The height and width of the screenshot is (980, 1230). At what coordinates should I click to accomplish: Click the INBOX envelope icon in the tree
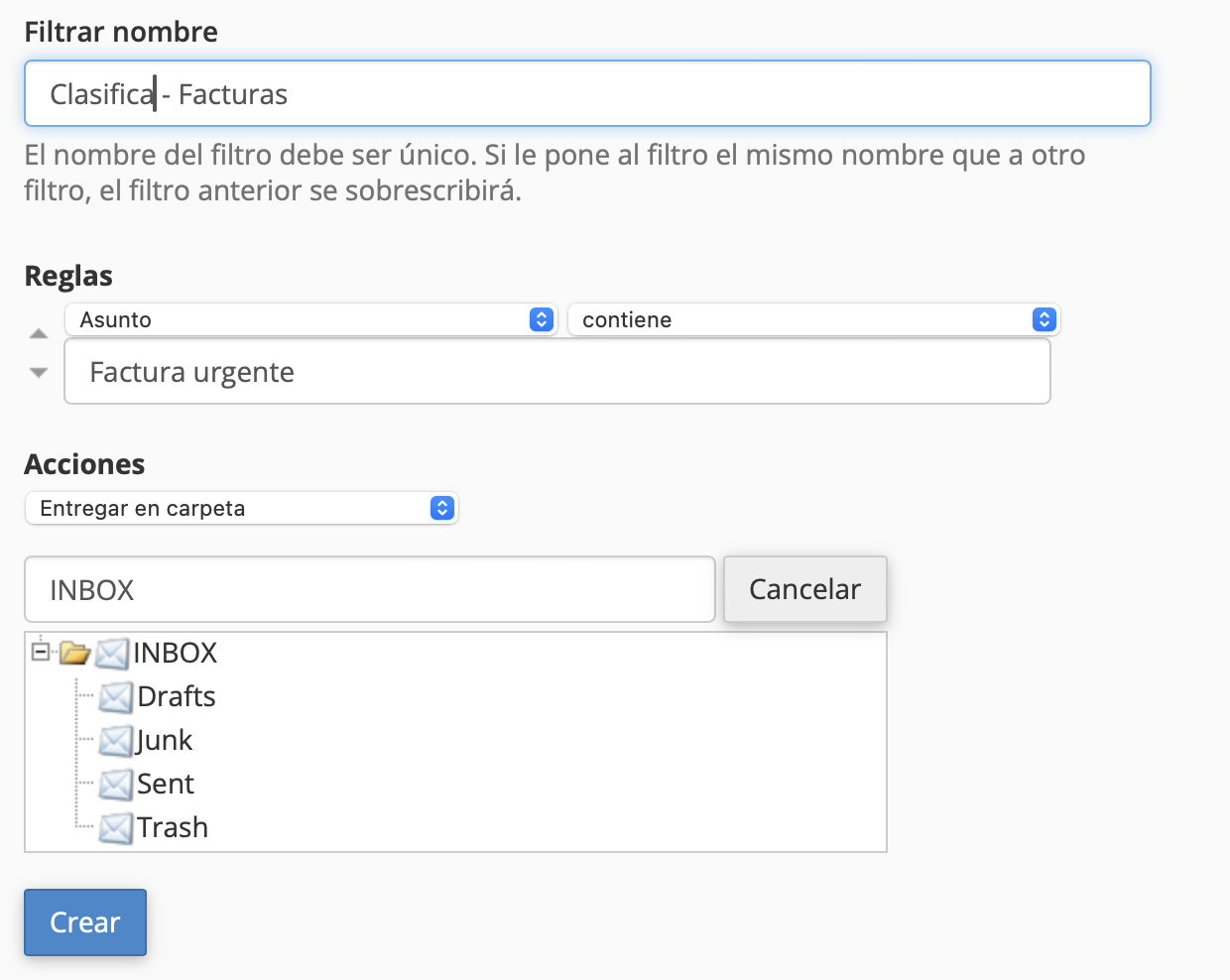112,654
